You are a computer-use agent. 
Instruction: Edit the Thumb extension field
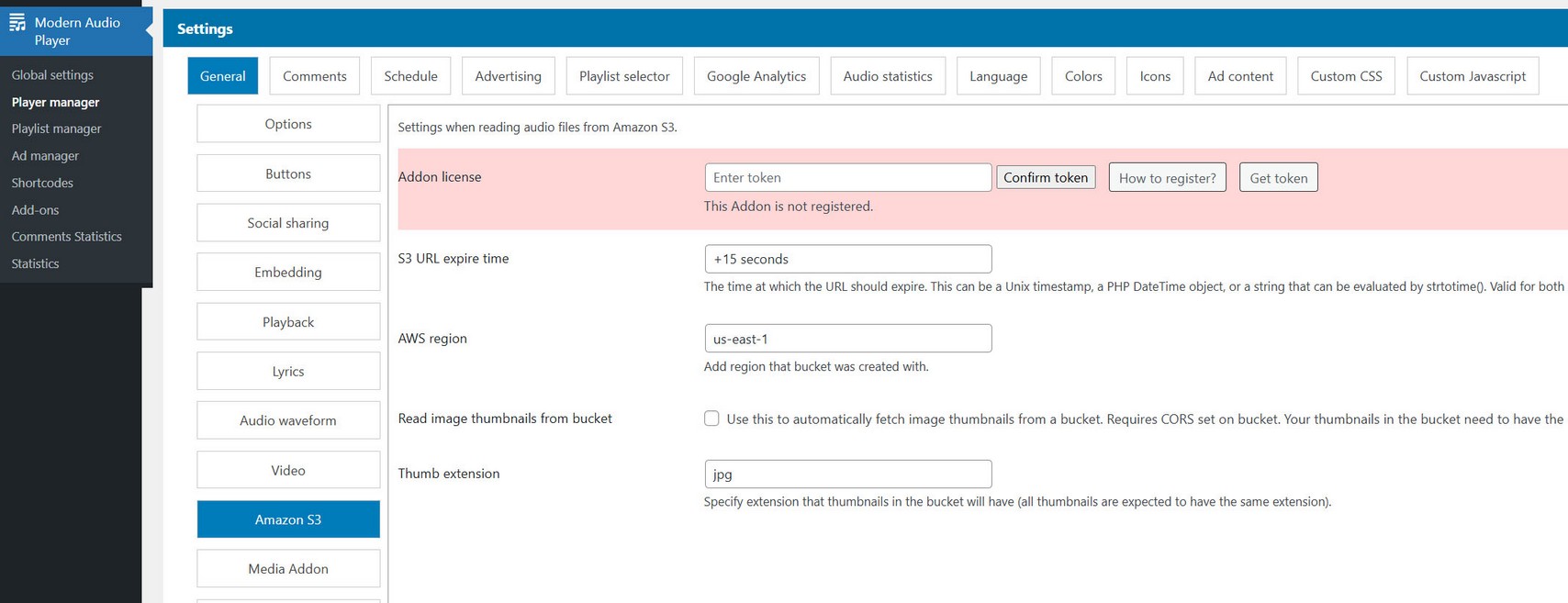[848, 474]
